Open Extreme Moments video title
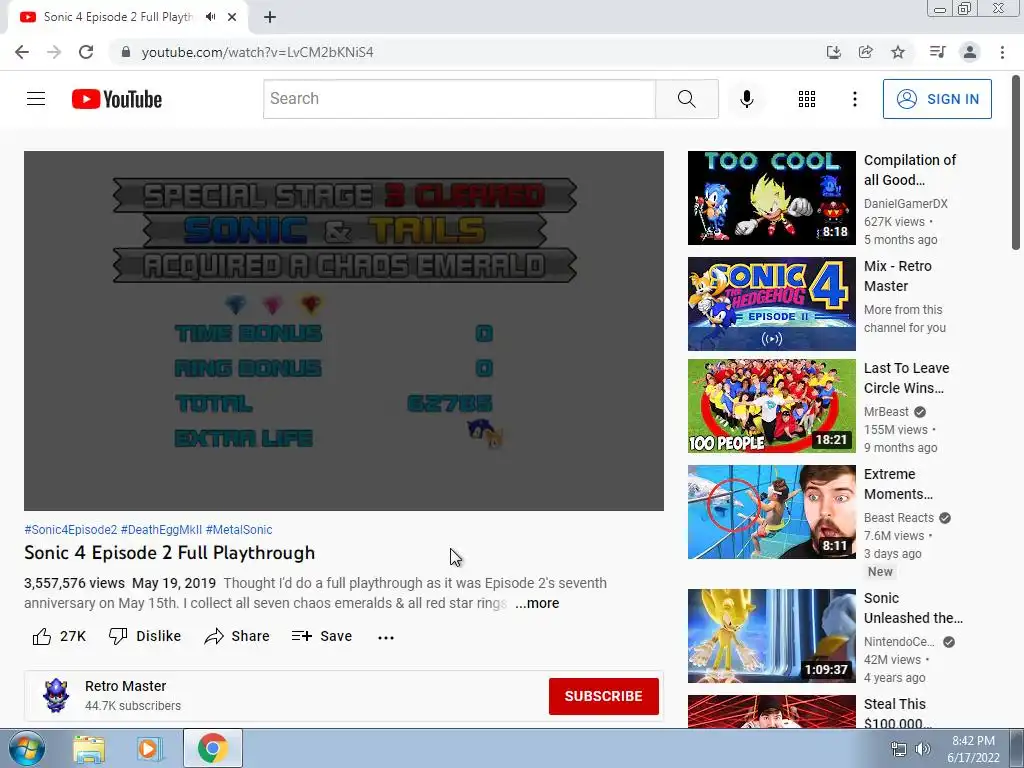Image resolution: width=1024 pixels, height=768 pixels. 898,484
